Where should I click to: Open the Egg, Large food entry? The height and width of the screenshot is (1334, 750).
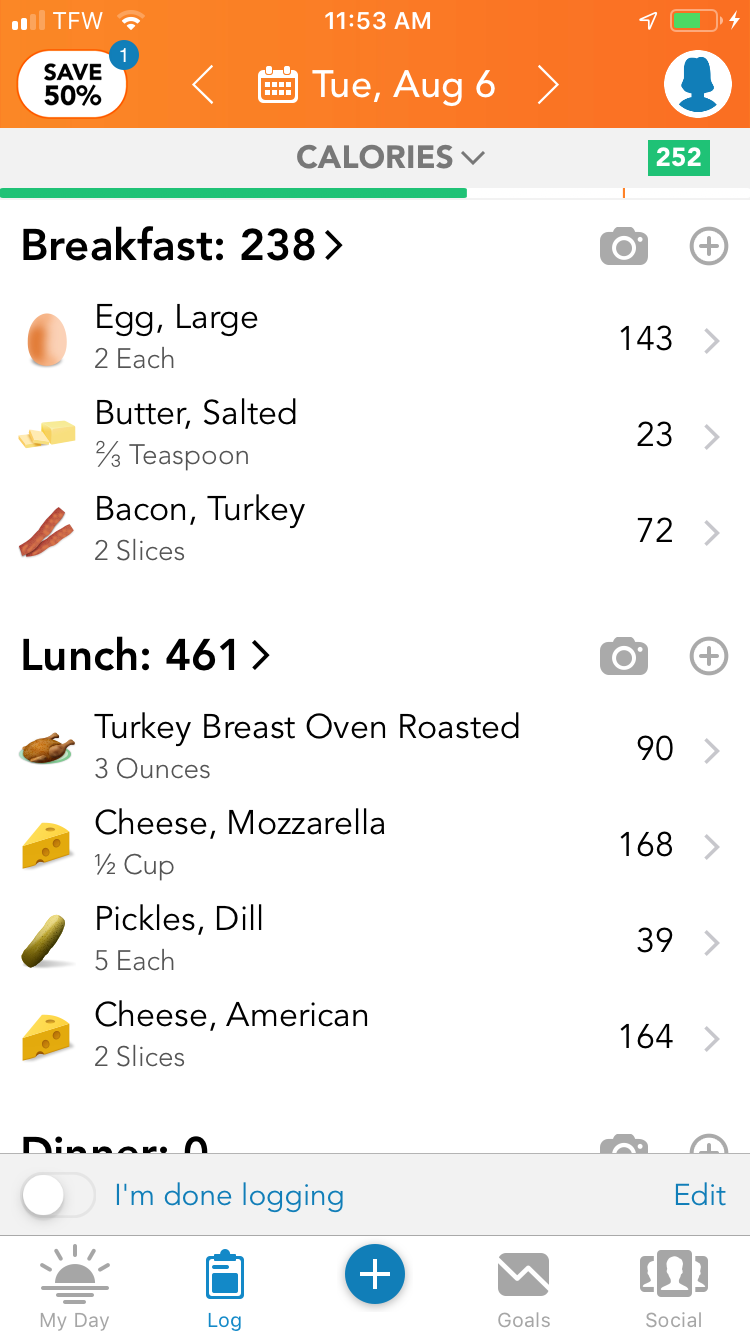(x=370, y=339)
